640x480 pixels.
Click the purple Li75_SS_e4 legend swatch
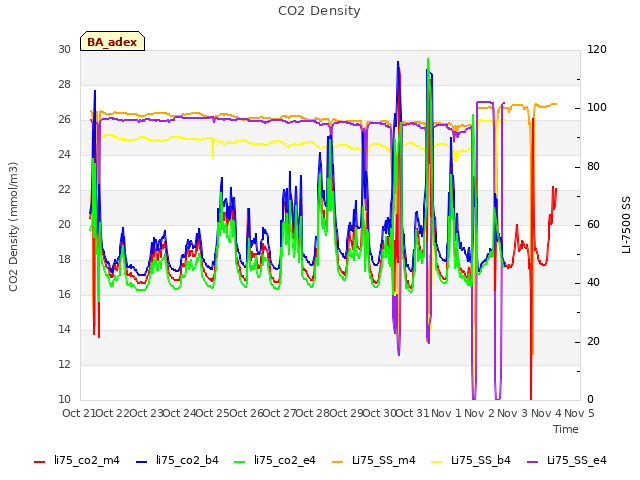click(533, 462)
